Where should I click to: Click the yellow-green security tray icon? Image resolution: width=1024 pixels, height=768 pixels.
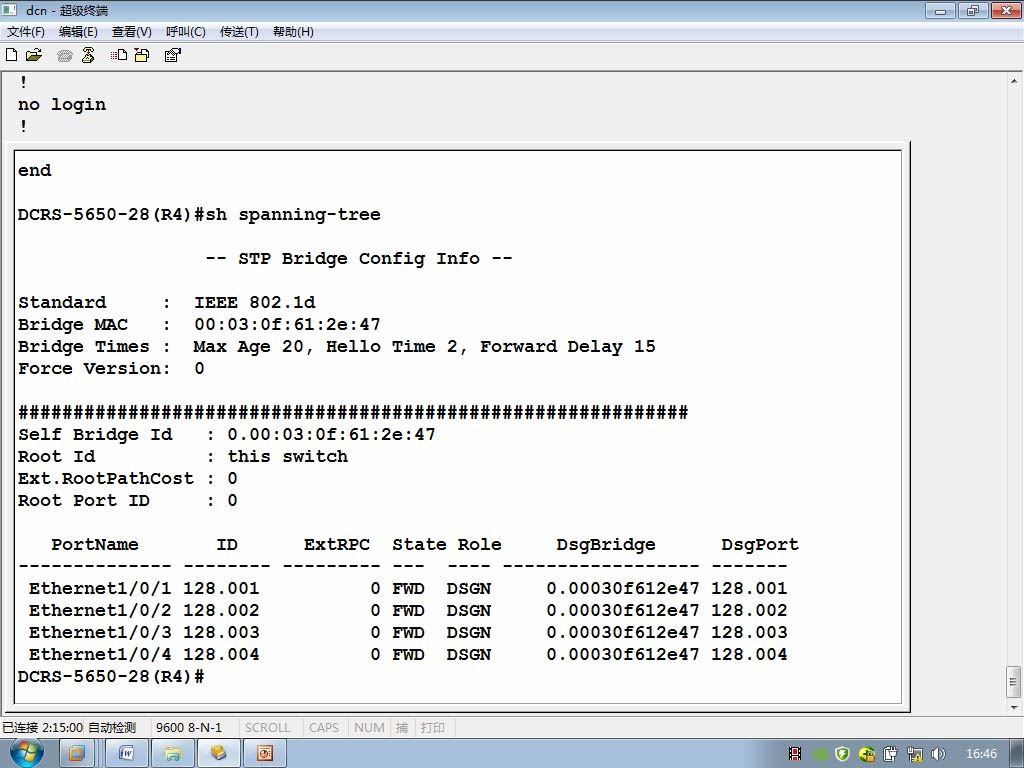pos(867,754)
